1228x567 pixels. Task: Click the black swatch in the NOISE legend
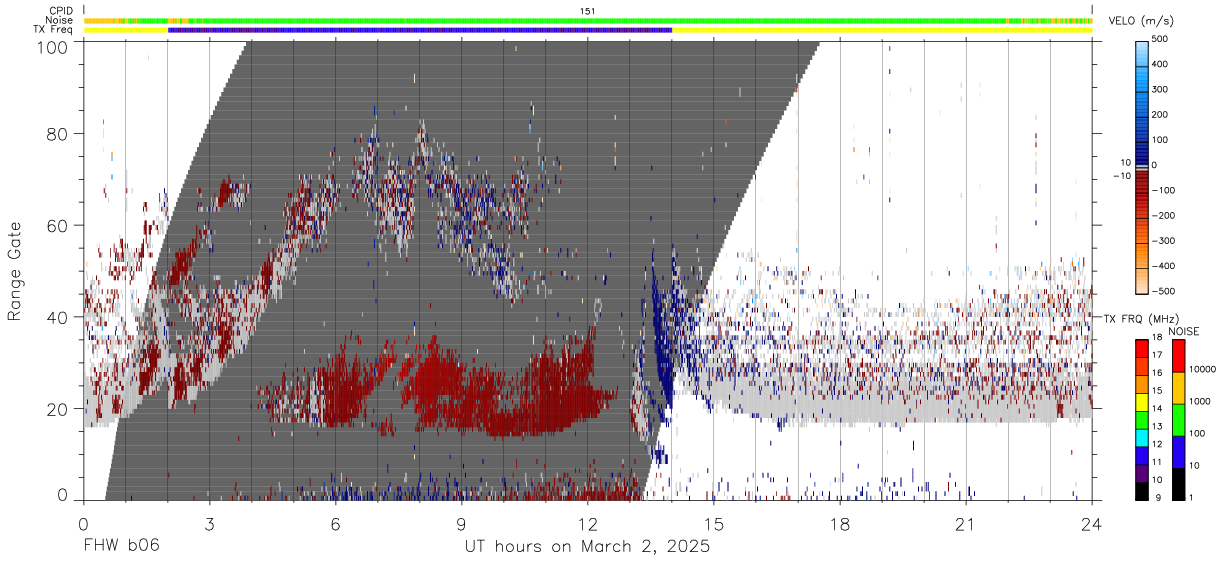pos(1177,484)
